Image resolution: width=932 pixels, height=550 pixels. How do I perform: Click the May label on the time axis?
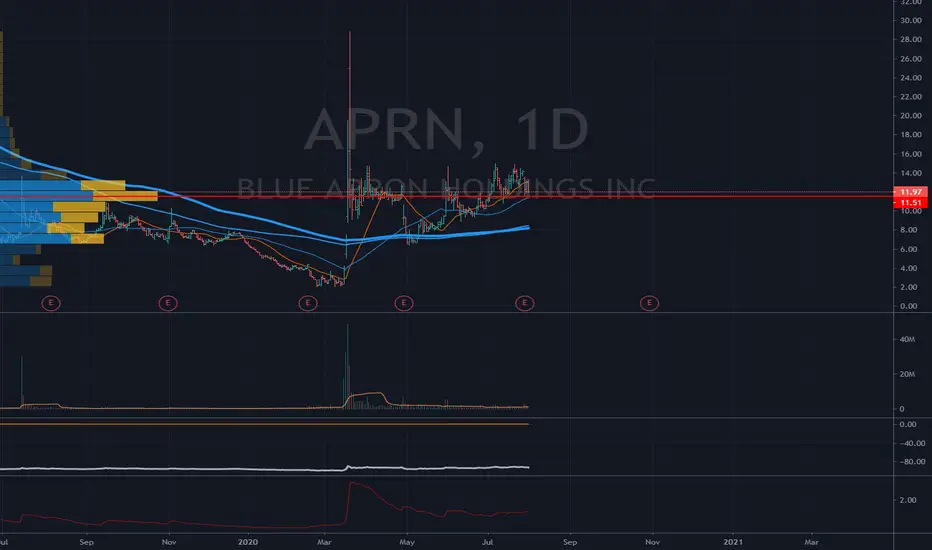coord(407,542)
